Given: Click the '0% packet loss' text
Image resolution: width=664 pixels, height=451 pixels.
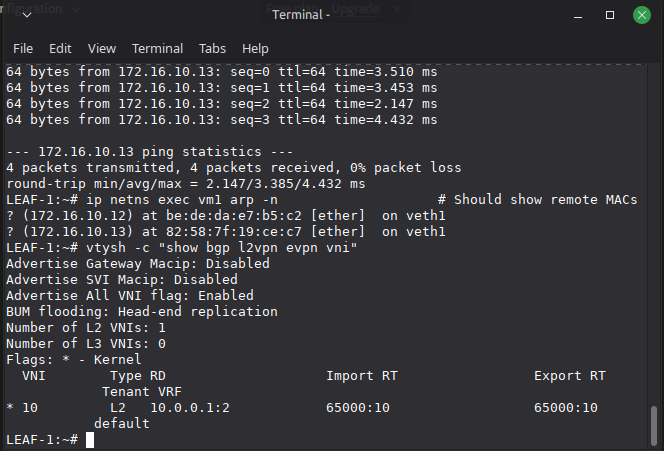Looking at the screenshot, I should coord(406,168).
